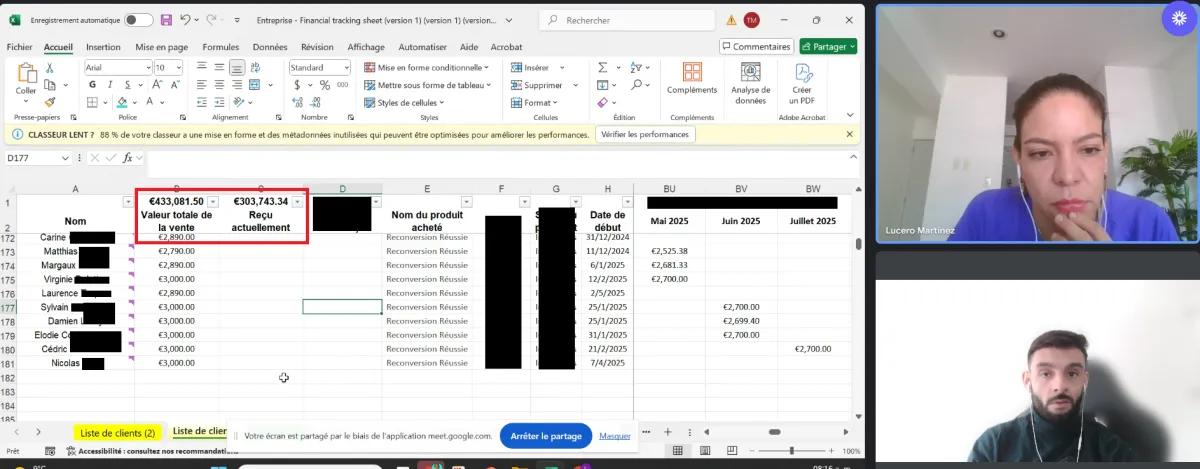The height and width of the screenshot is (469, 1200).
Task: Switch to Liste de clients (2) sheet
Action: click(117, 433)
